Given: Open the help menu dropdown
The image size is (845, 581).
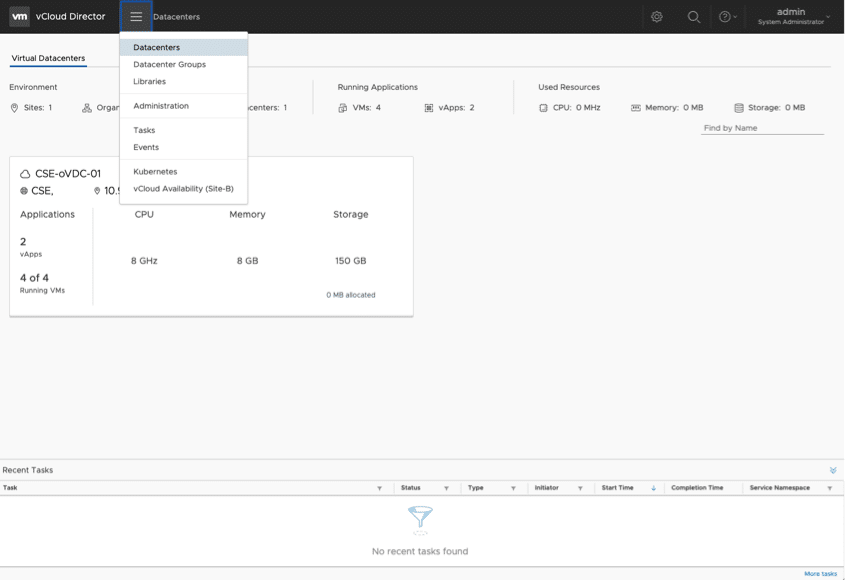Looking at the screenshot, I should [728, 17].
